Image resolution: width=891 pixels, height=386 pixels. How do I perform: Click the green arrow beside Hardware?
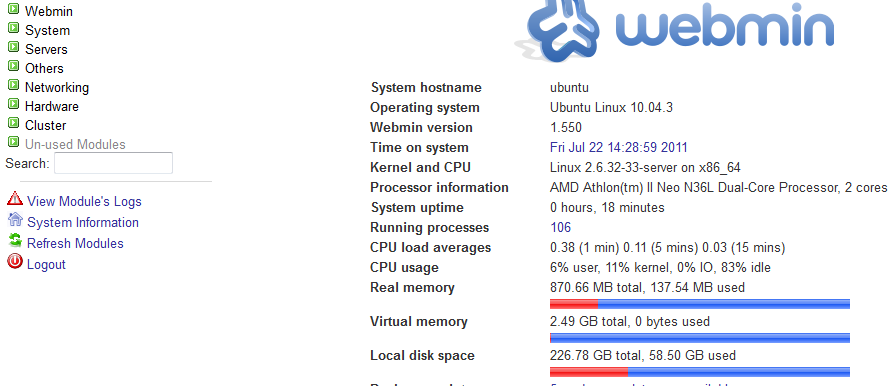13,104
